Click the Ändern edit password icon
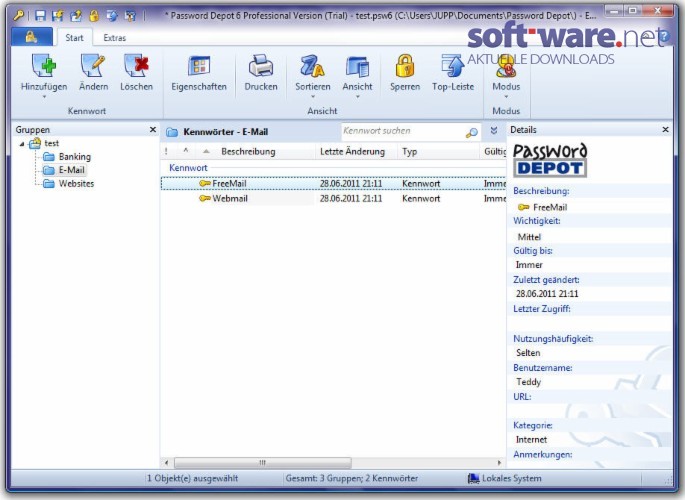The width and height of the screenshot is (685, 500). point(93,66)
